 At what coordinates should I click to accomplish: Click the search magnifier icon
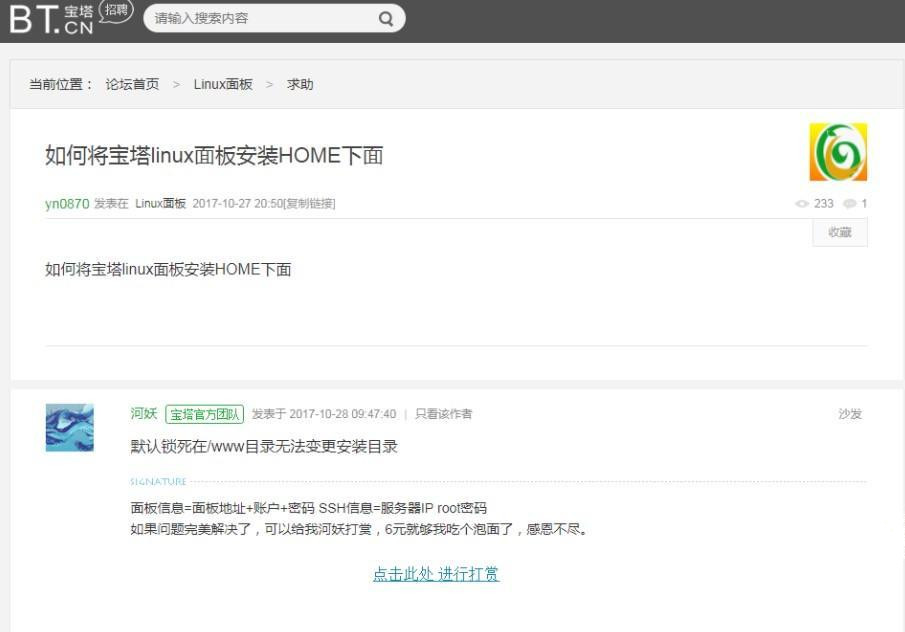384,19
